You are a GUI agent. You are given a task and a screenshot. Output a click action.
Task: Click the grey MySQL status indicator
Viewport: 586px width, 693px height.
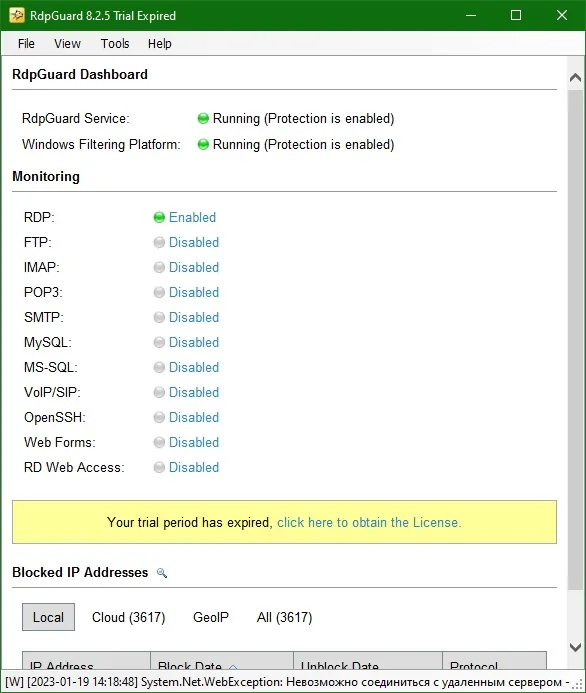point(159,342)
